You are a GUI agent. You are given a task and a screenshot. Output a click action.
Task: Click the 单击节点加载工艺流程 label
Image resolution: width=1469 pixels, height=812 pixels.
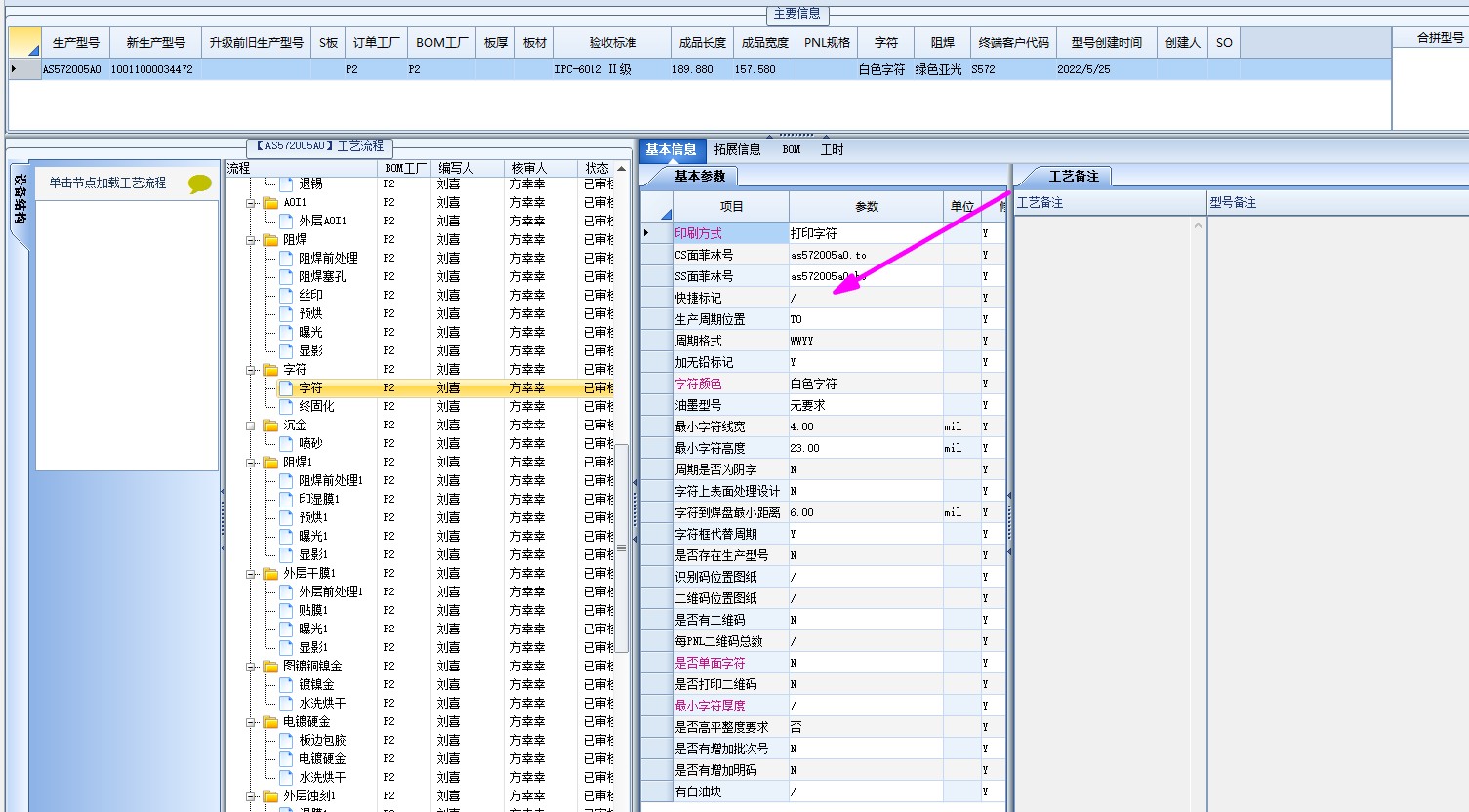tap(107, 183)
